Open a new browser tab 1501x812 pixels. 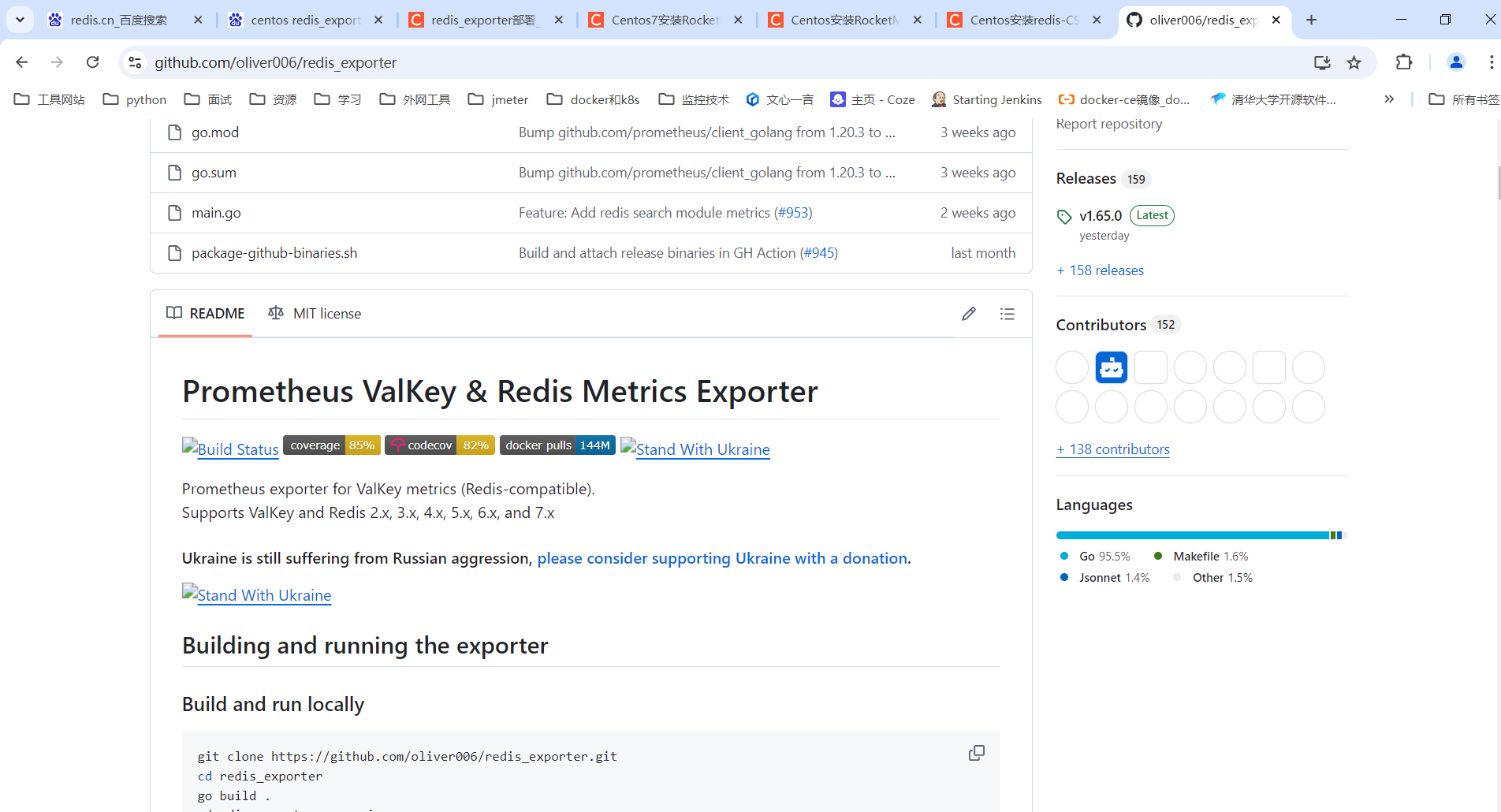1312,20
